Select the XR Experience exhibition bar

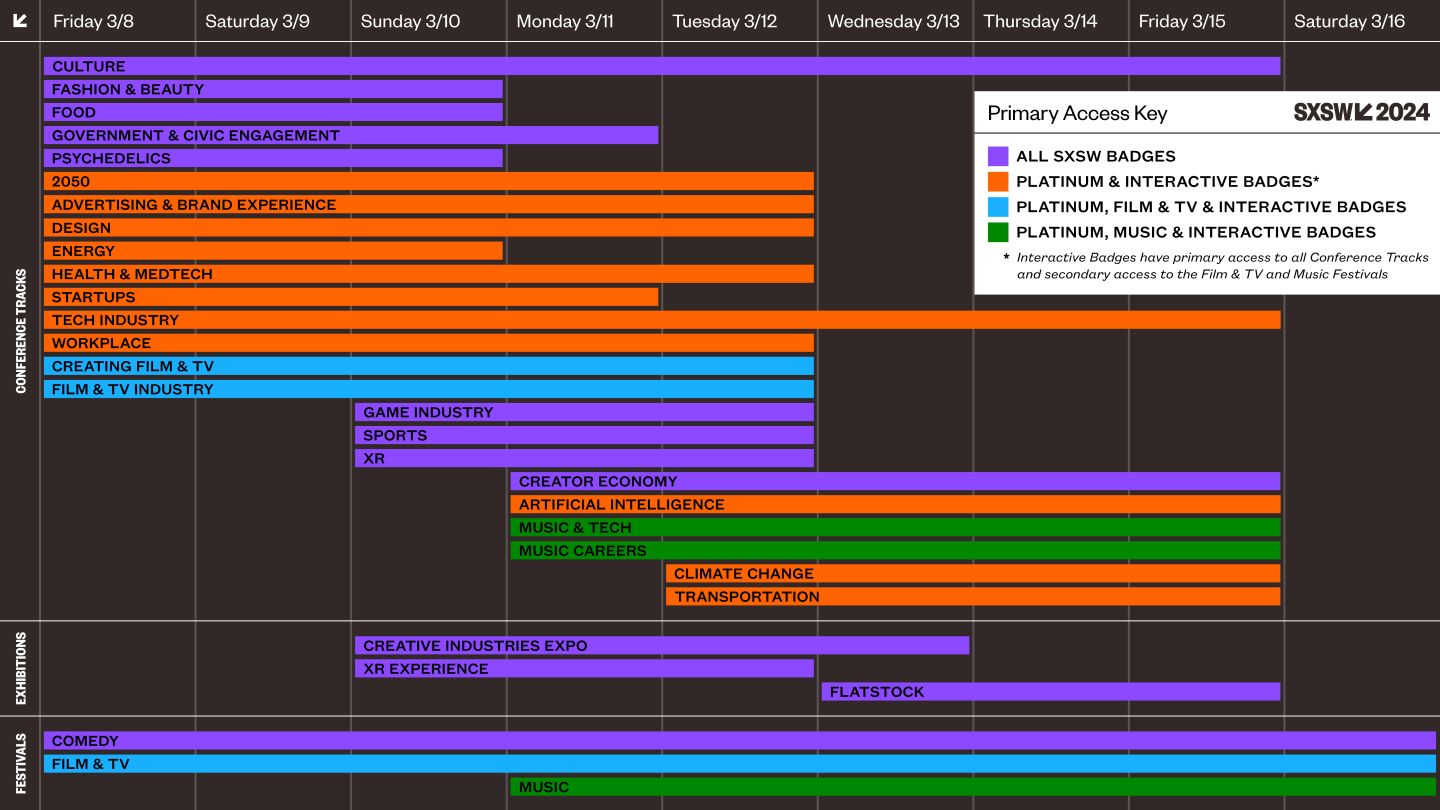[584, 668]
